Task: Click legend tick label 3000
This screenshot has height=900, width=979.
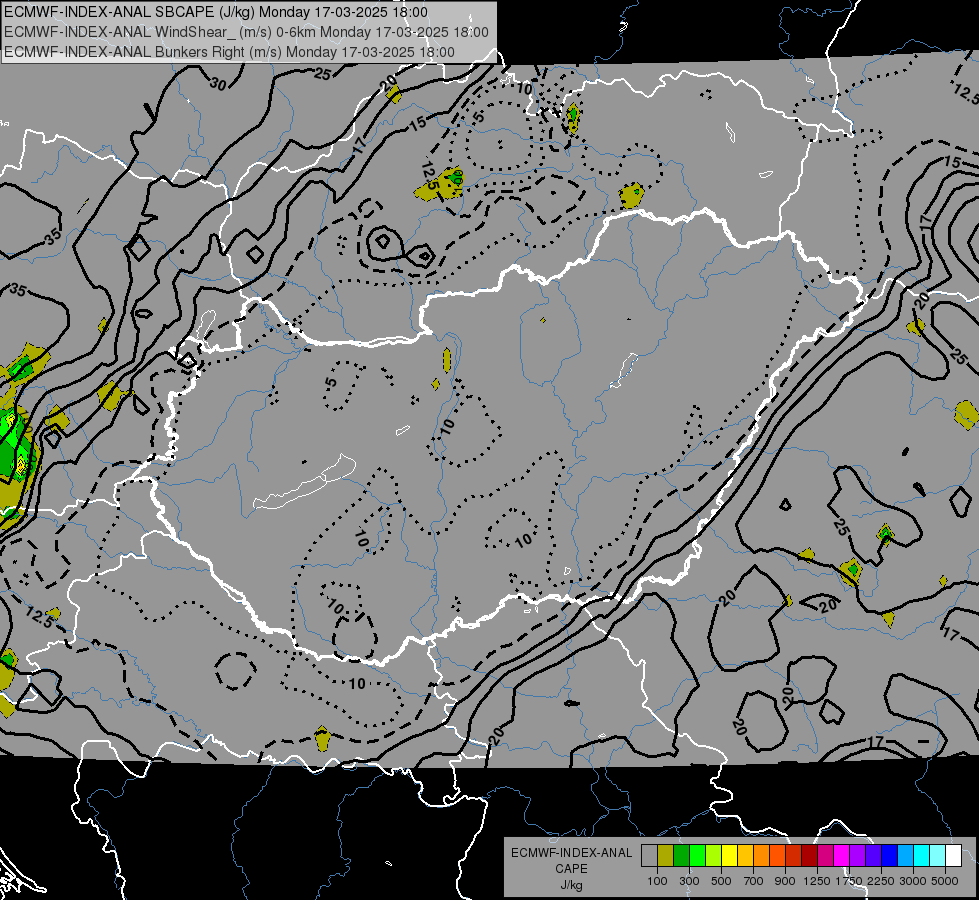Action: pos(913,881)
